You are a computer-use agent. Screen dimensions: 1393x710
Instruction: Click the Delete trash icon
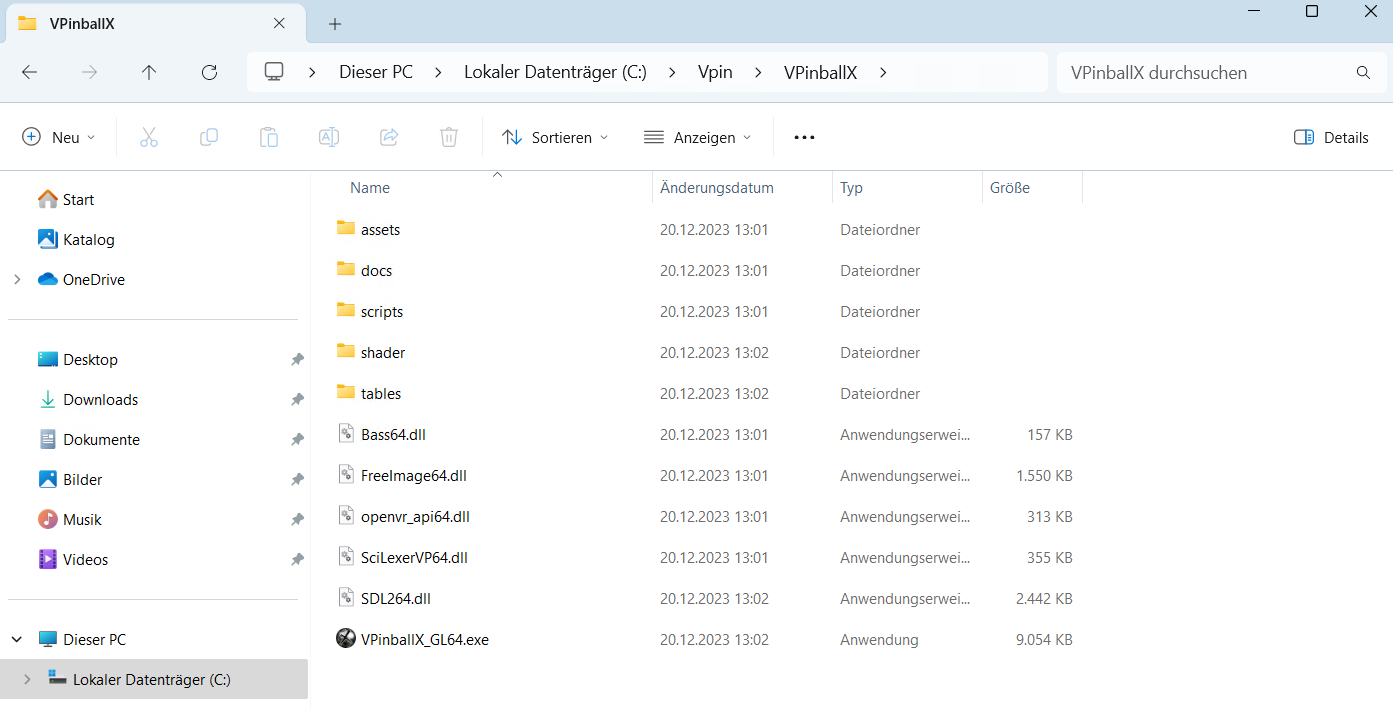449,137
